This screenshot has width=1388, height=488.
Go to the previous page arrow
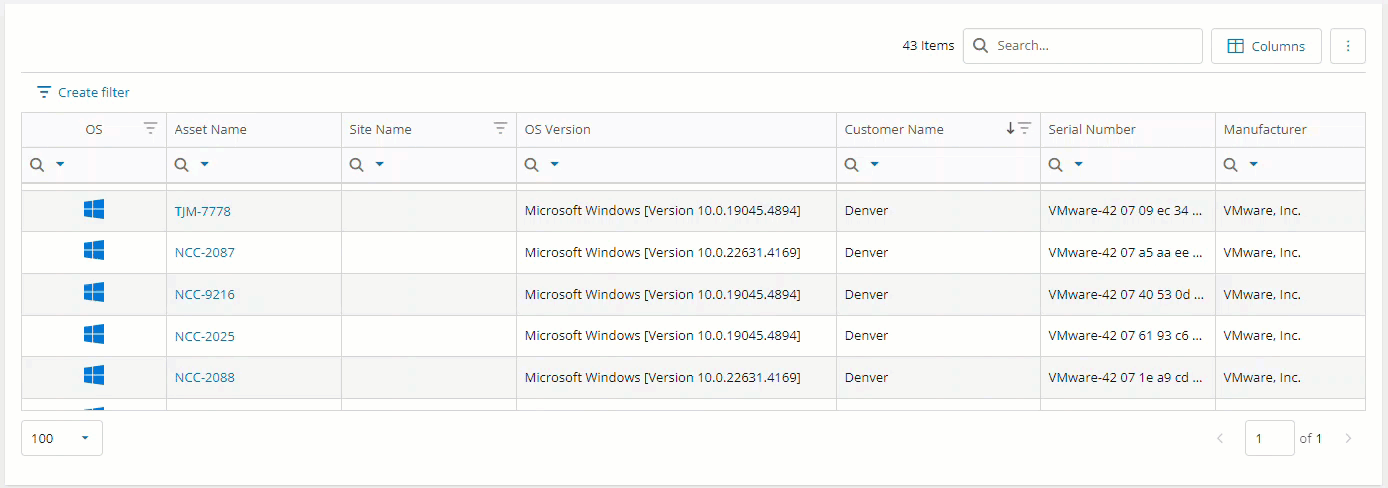pos(1219,438)
